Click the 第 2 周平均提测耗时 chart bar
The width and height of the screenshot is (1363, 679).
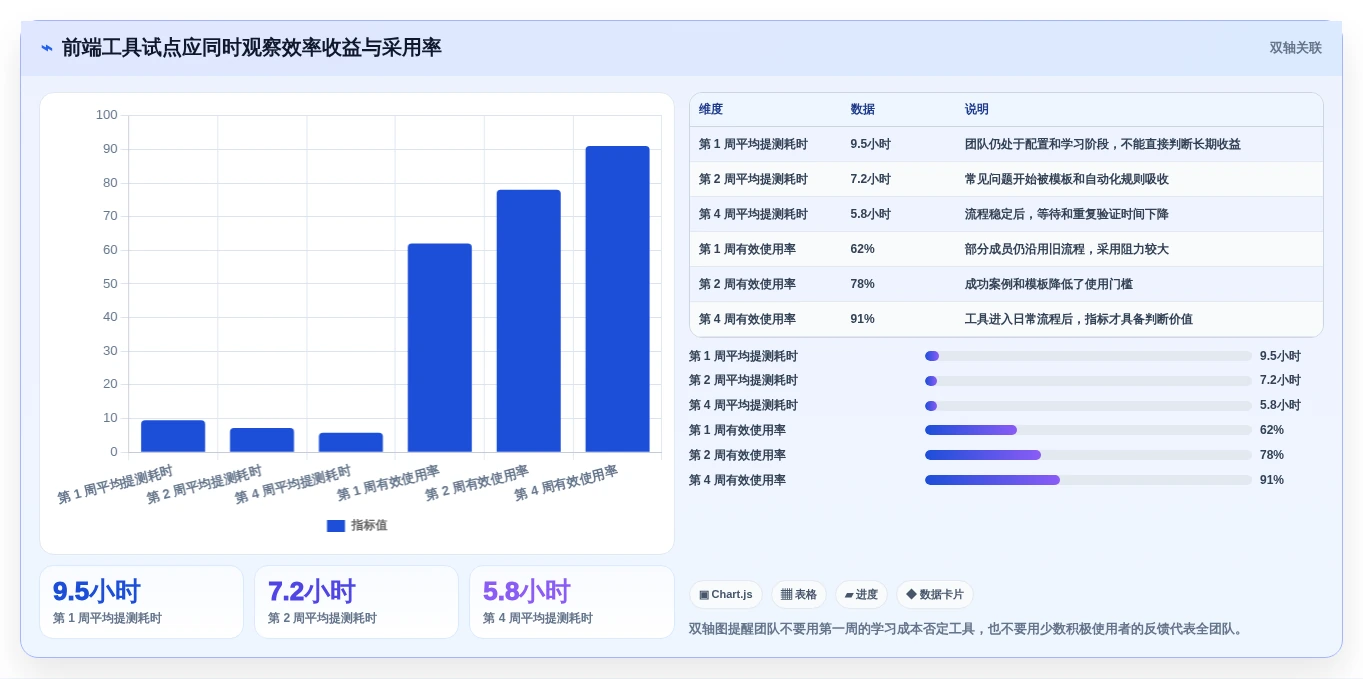click(x=262, y=440)
